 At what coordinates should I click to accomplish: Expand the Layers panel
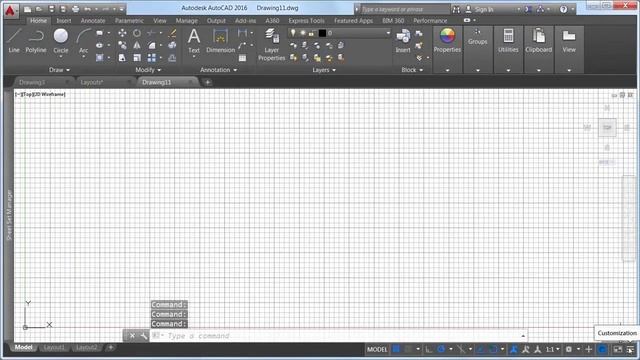(x=324, y=70)
